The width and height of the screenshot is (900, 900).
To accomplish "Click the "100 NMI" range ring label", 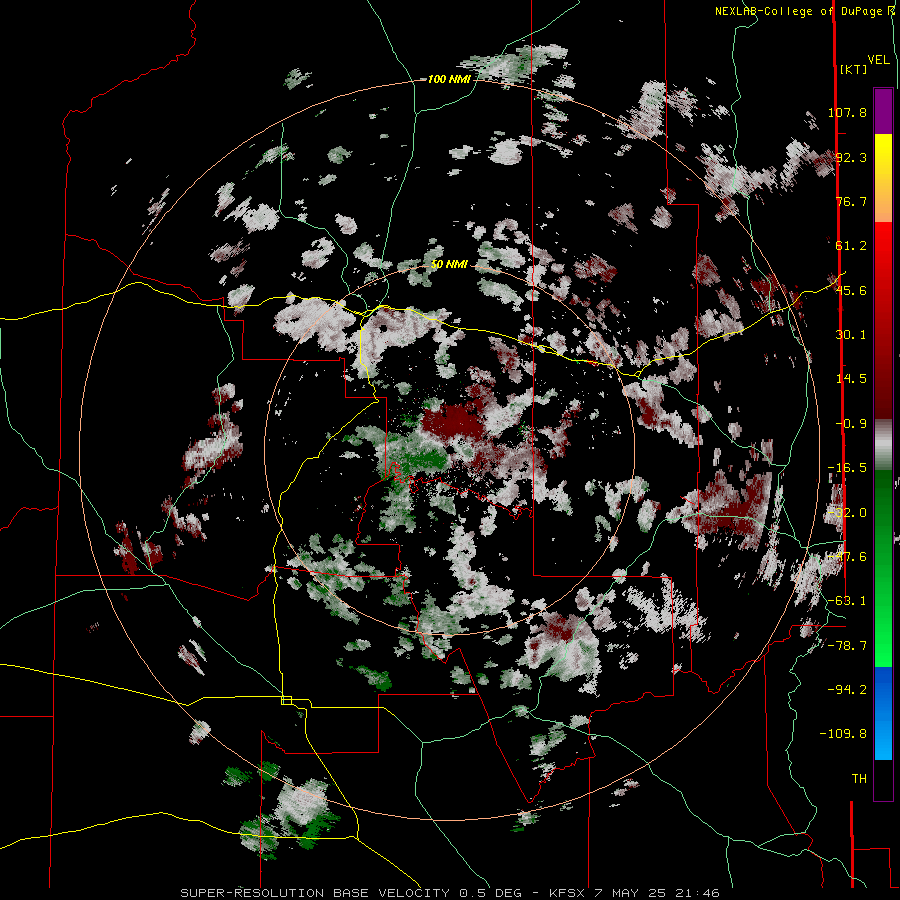I will [449, 79].
